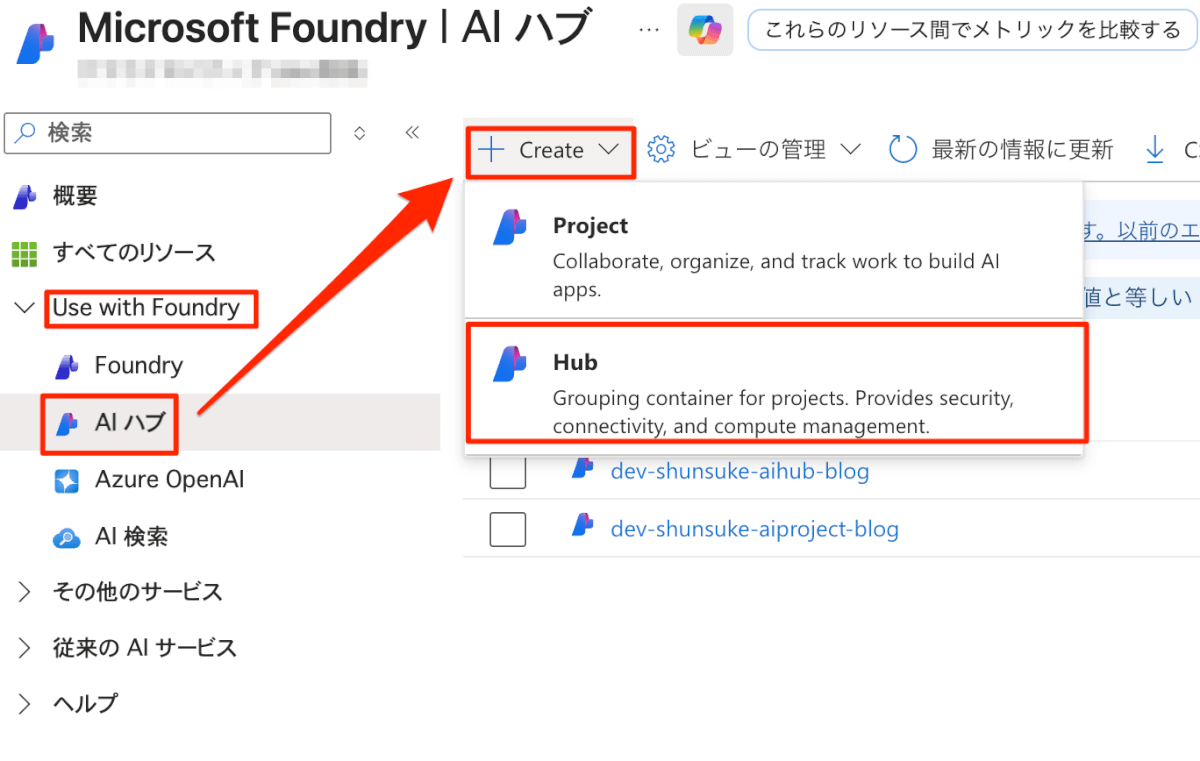Screen dimensions: 1200x761
Task: Expand the その他のサービス section
Action: (x=25, y=592)
